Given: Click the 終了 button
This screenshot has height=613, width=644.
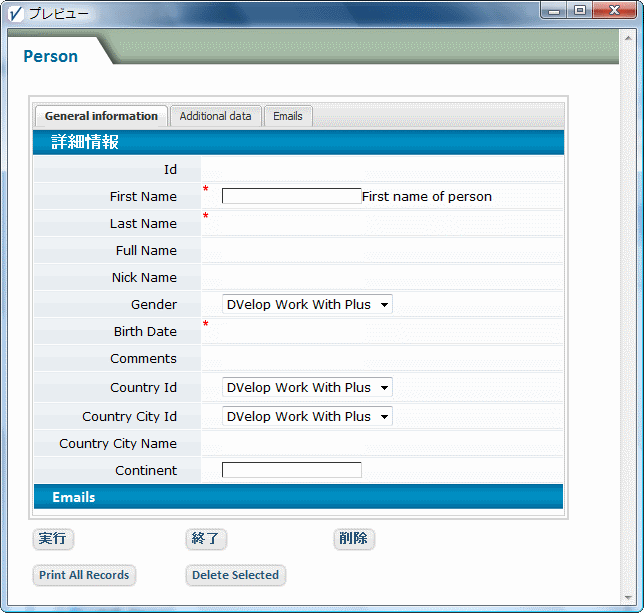Looking at the screenshot, I should 206,539.
